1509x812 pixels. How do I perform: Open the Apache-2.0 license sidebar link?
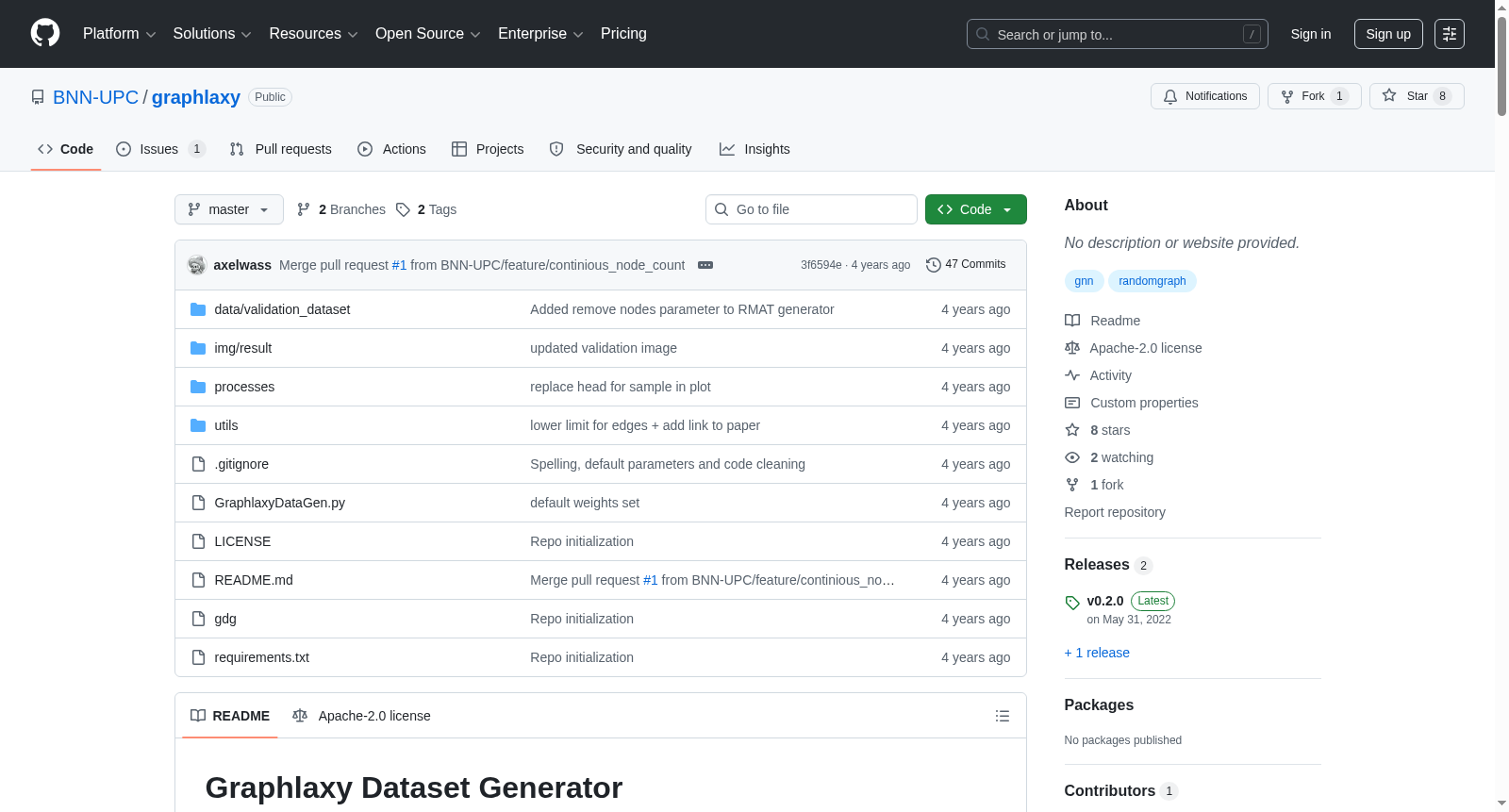[x=1134, y=348]
